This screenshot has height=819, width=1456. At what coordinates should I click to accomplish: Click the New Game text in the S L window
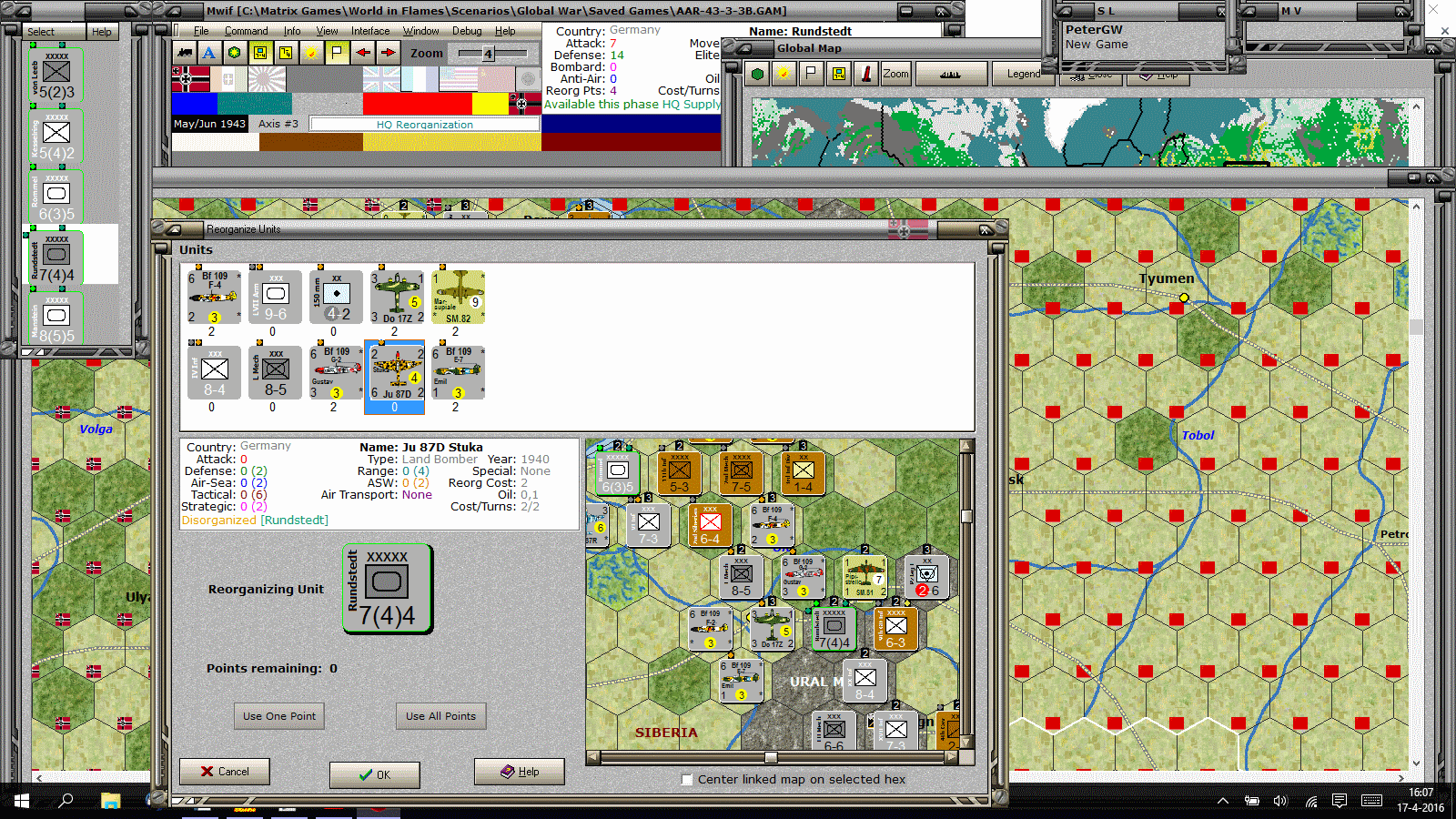[1097, 45]
